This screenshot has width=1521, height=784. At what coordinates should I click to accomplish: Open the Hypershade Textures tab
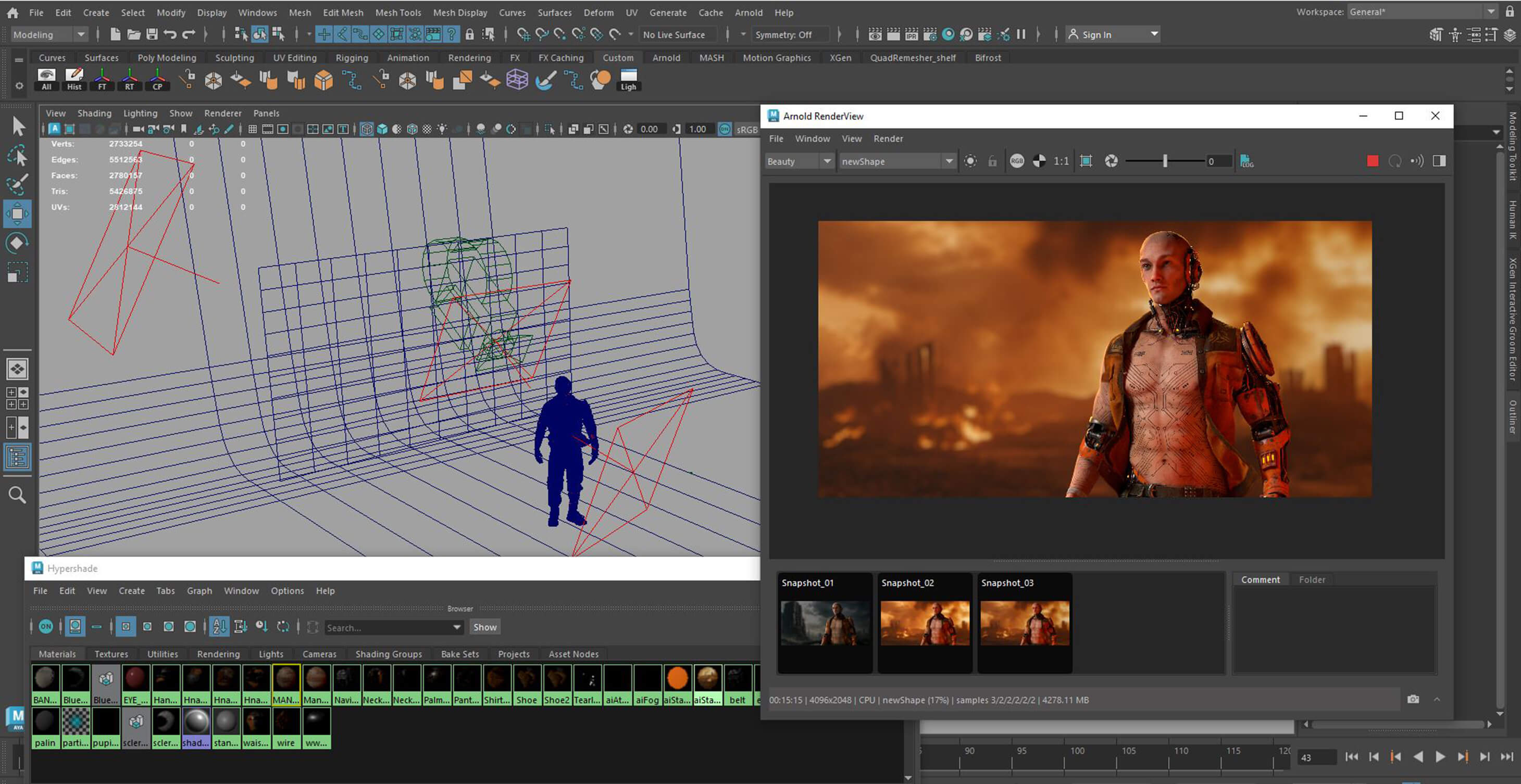111,654
